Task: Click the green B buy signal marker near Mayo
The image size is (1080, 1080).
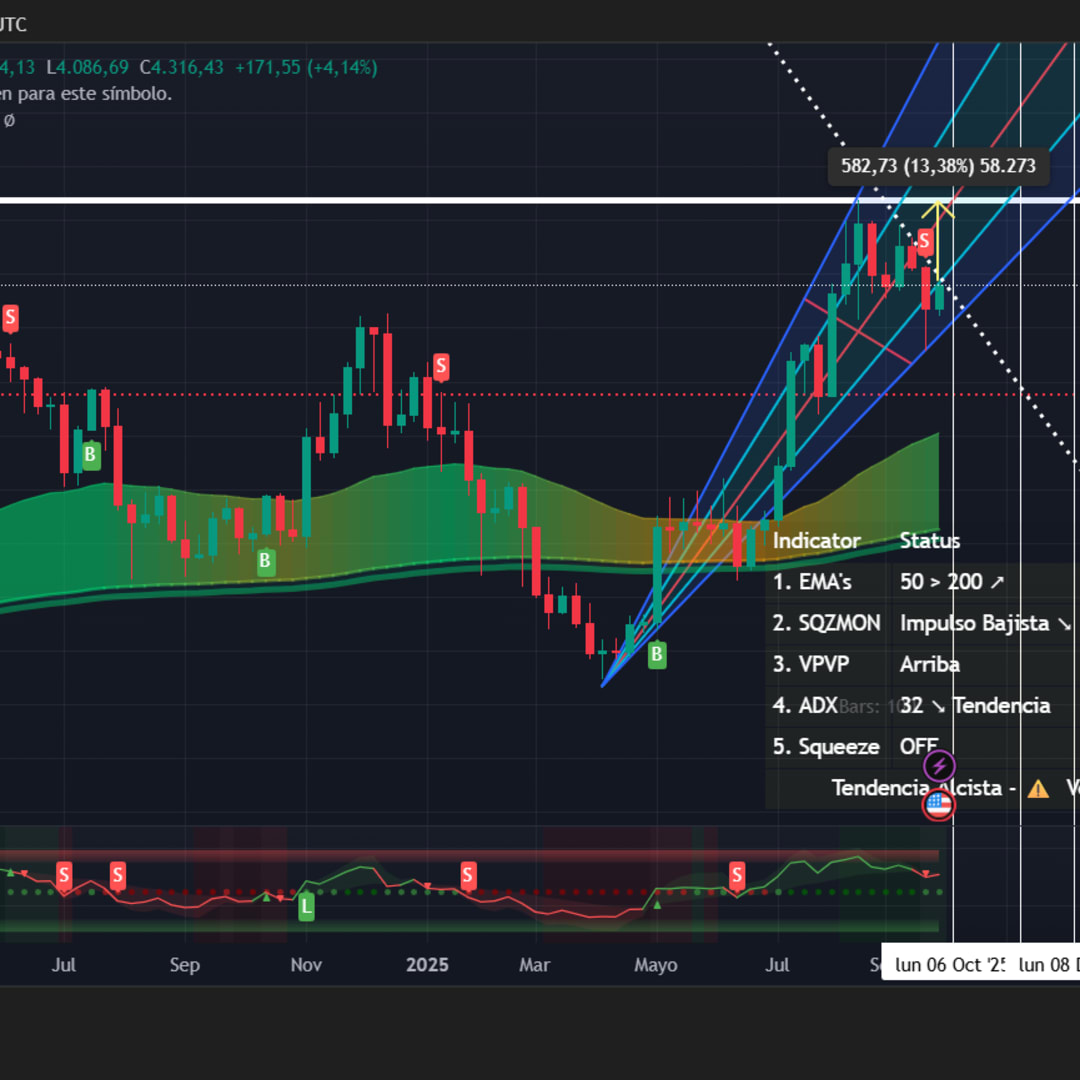Action: 657,655
